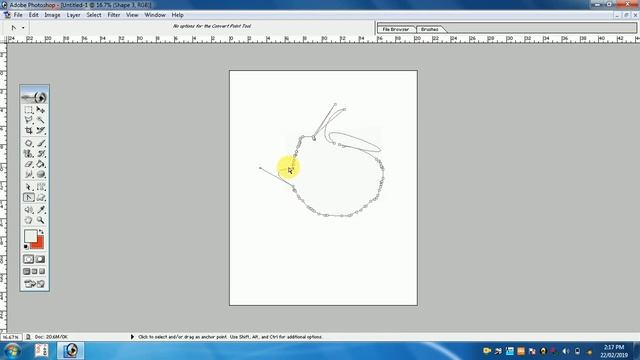Select the Eraser tool

coord(29,164)
